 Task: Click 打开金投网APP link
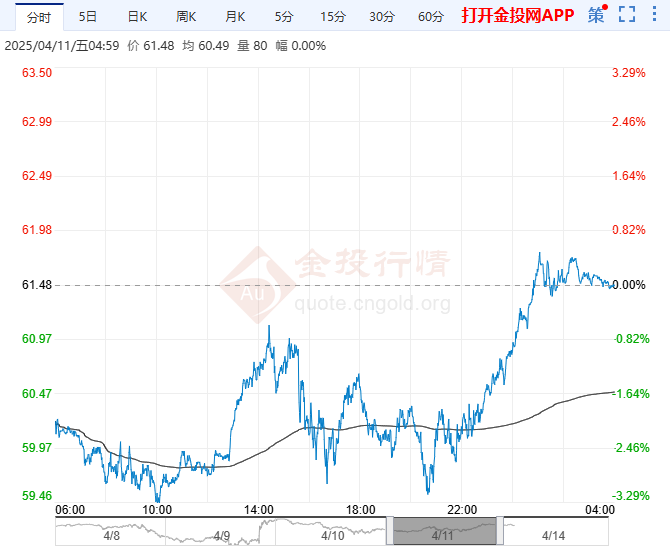tap(517, 16)
